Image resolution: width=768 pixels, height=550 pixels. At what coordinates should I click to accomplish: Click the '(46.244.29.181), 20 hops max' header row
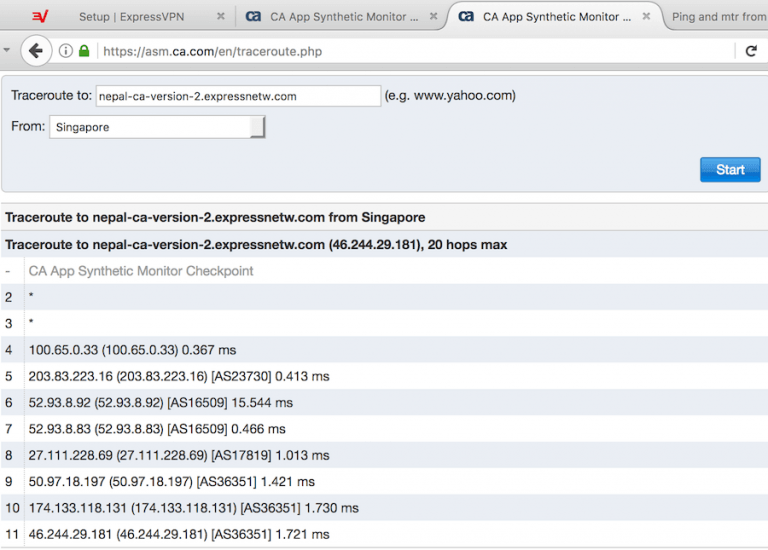pyautogui.click(x=384, y=244)
